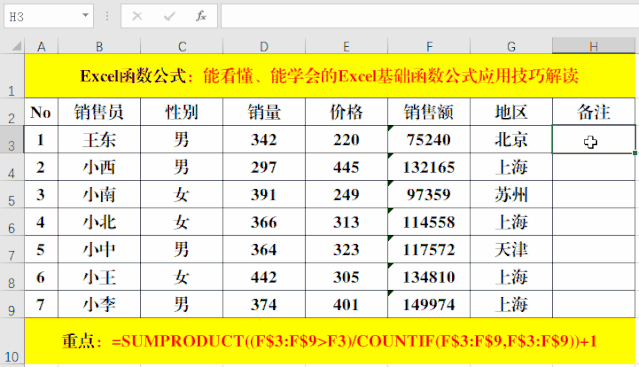The width and height of the screenshot is (639, 367).
Task: Select row 10 header
Action: click(12, 341)
